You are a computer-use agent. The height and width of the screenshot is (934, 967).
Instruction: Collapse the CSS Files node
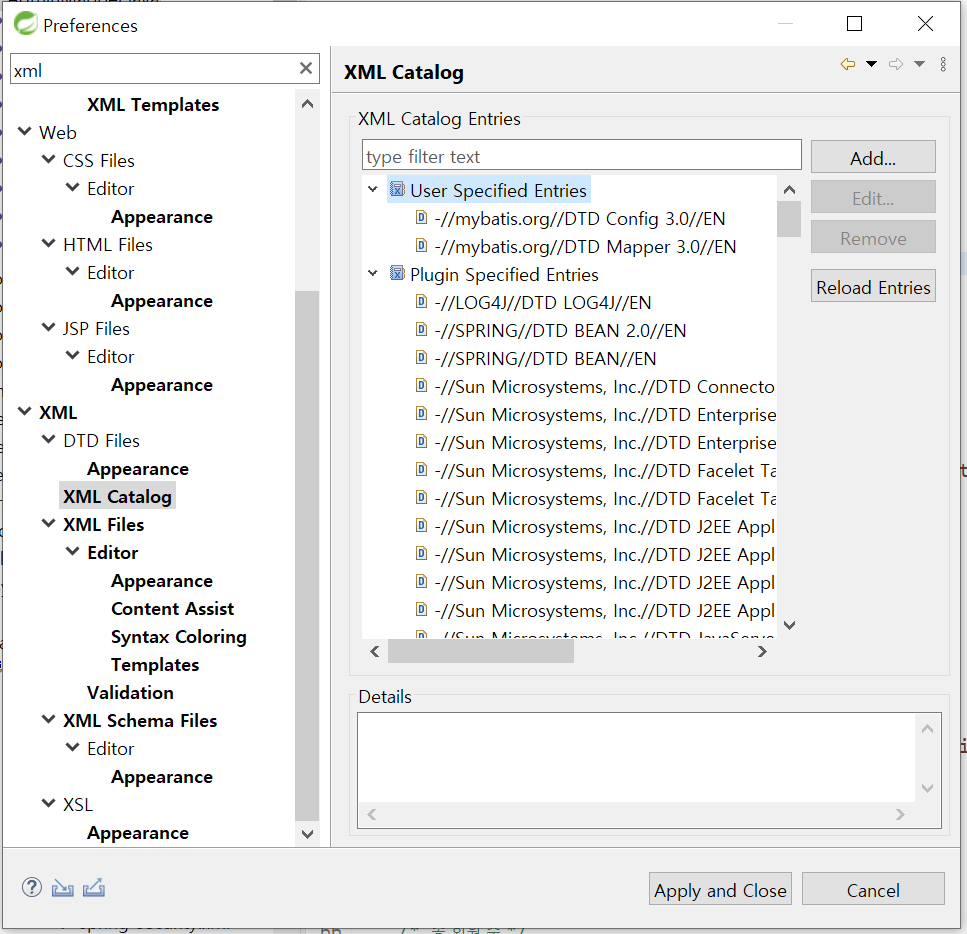[49, 159]
